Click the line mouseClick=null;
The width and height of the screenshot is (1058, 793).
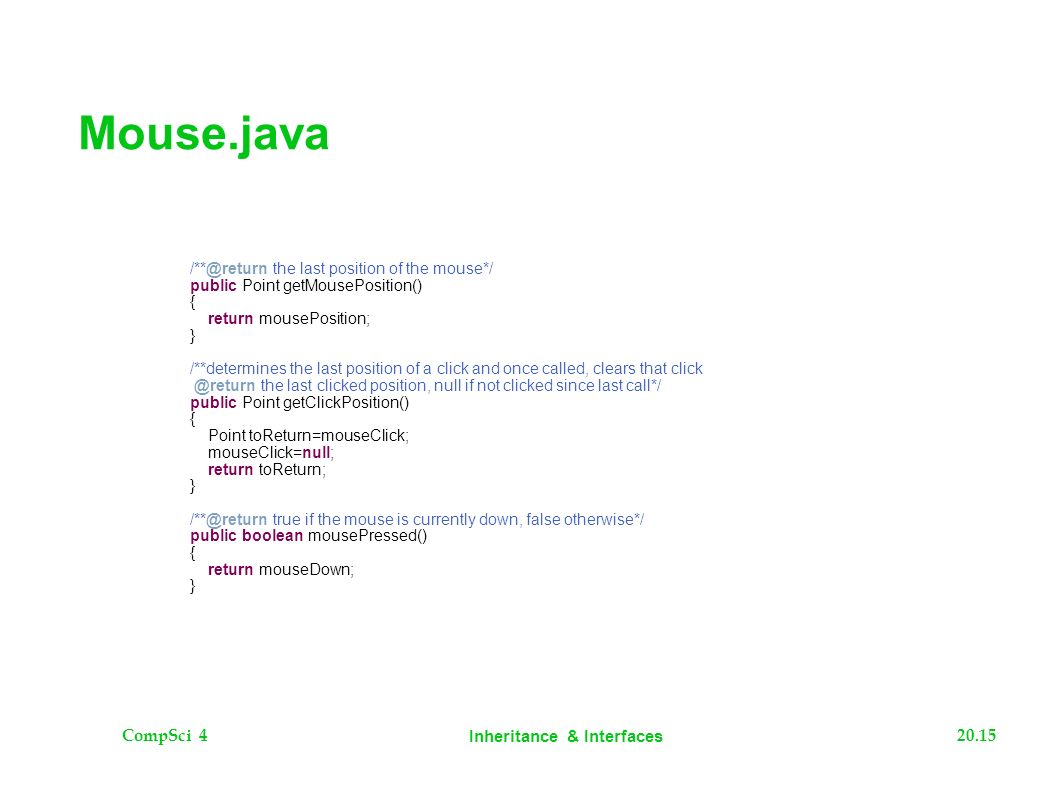coord(271,452)
